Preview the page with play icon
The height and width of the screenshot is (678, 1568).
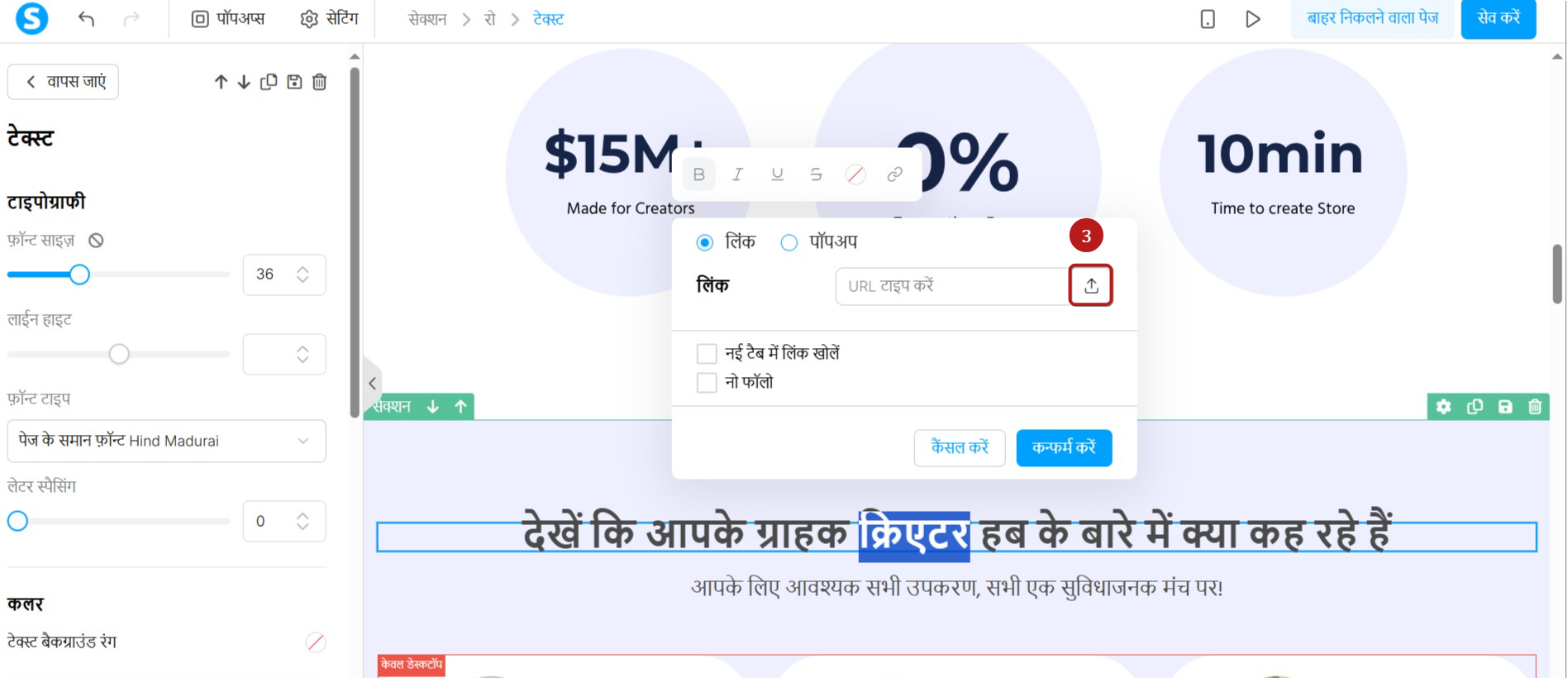1253,19
